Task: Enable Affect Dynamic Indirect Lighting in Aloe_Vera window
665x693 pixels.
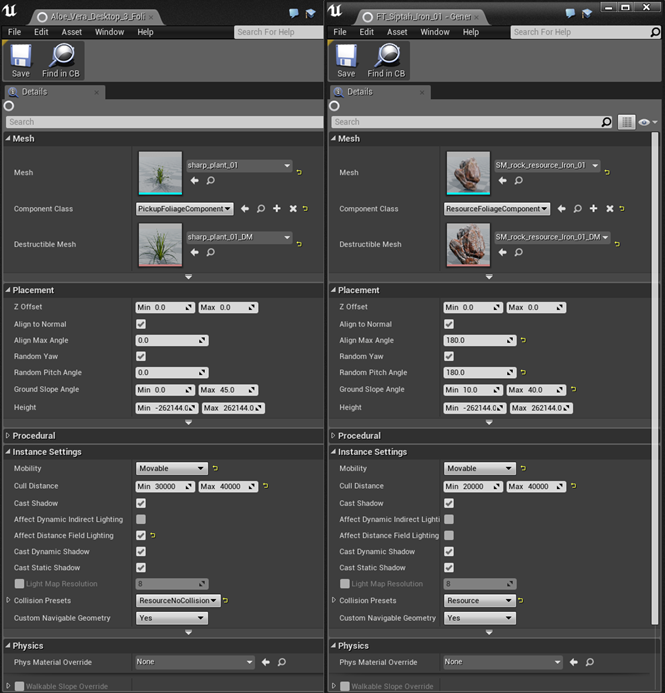Action: [x=141, y=519]
